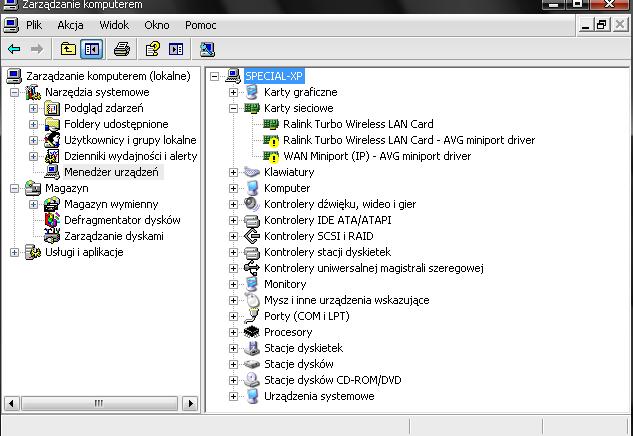Click the USB controllers icon
This screenshot has width=633, height=436.
(252, 268)
